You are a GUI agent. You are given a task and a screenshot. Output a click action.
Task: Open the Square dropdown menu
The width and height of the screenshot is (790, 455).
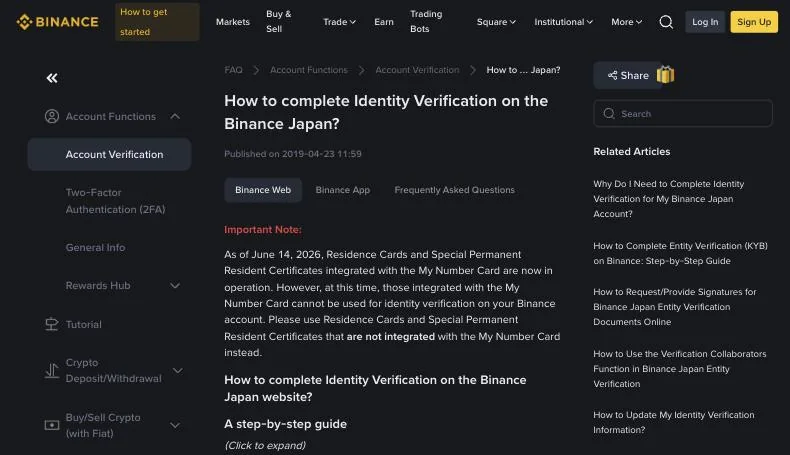pyautogui.click(x=496, y=22)
